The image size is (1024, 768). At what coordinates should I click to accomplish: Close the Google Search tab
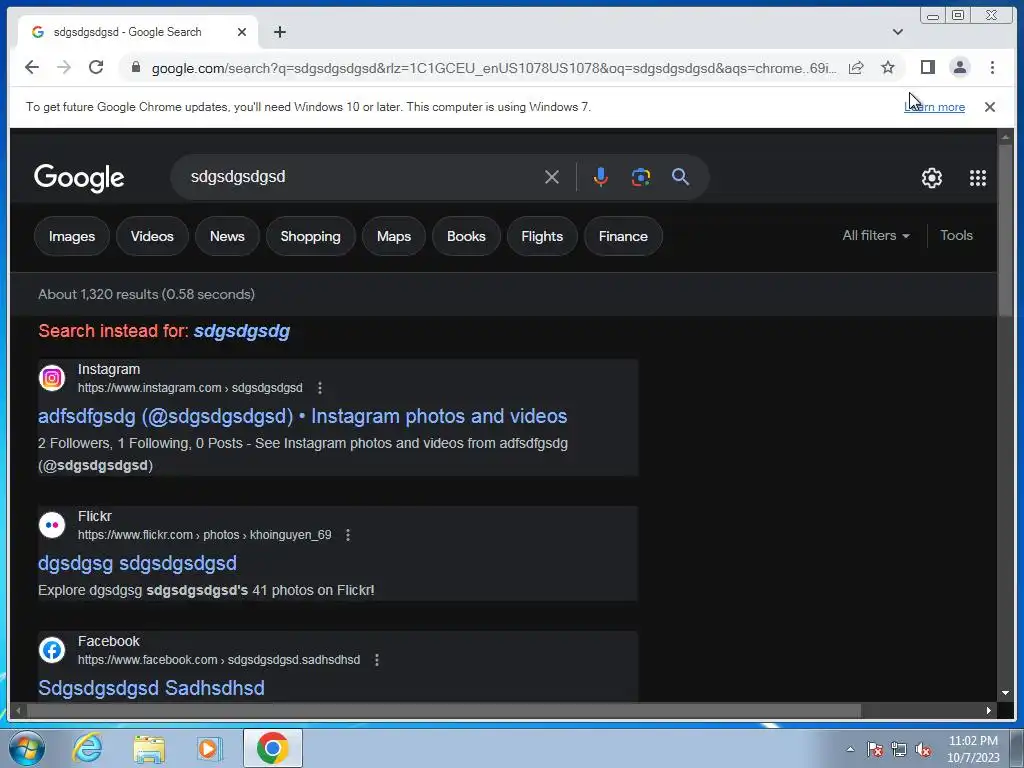[242, 32]
